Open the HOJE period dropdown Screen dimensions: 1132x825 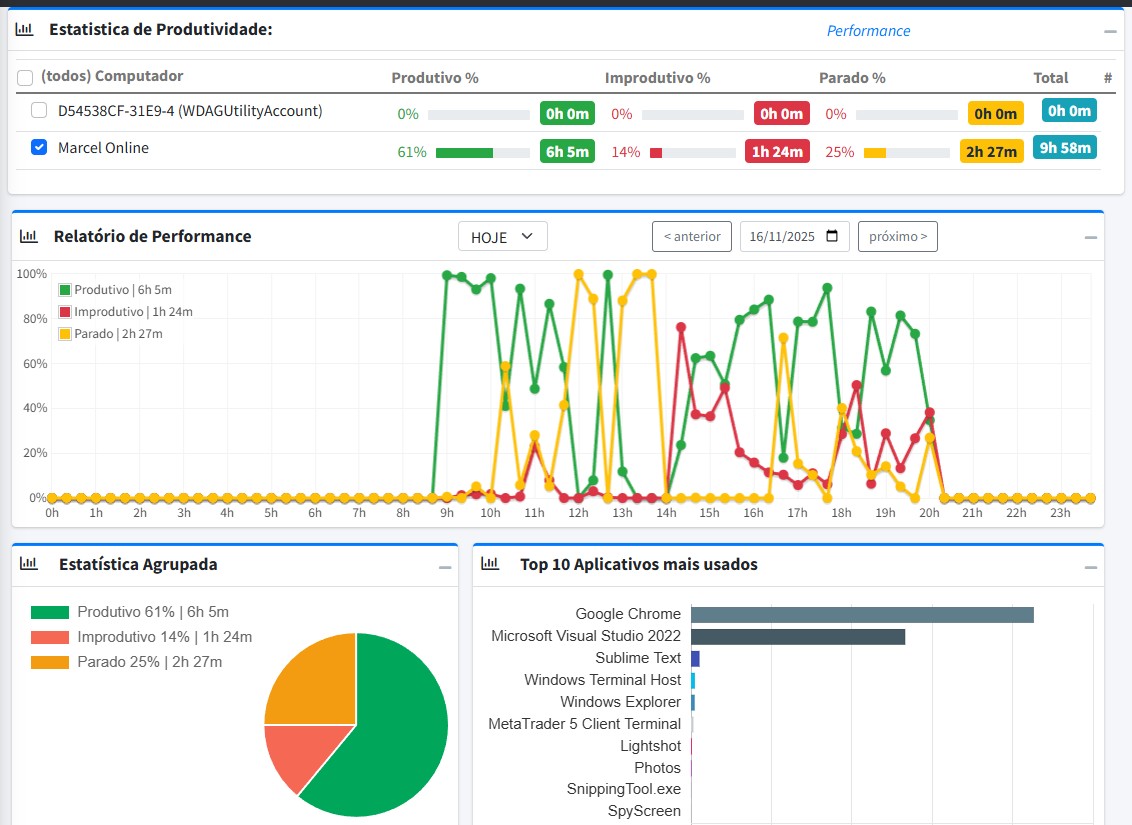coord(502,237)
